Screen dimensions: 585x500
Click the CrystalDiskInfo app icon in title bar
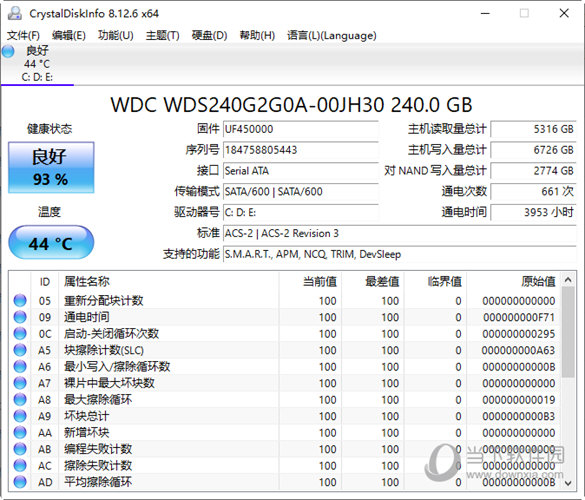[15, 13]
